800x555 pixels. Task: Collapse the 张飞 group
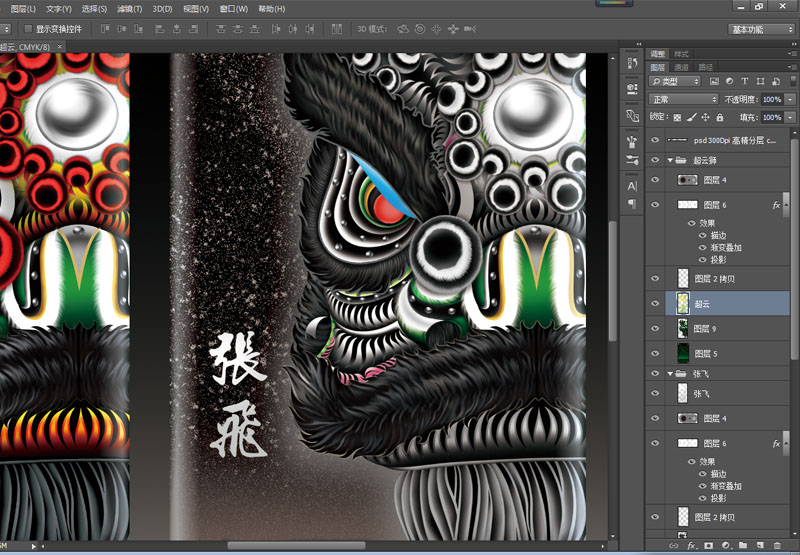[x=670, y=373]
